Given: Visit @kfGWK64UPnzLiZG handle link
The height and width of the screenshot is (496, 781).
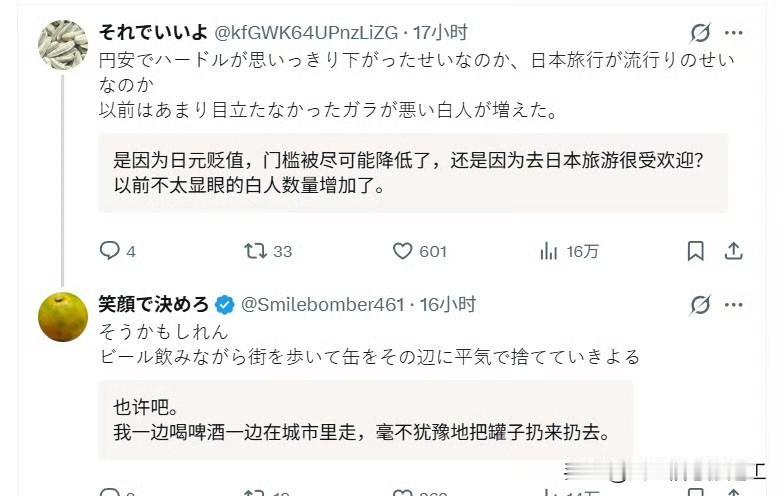Looking at the screenshot, I should pyautogui.click(x=306, y=33).
